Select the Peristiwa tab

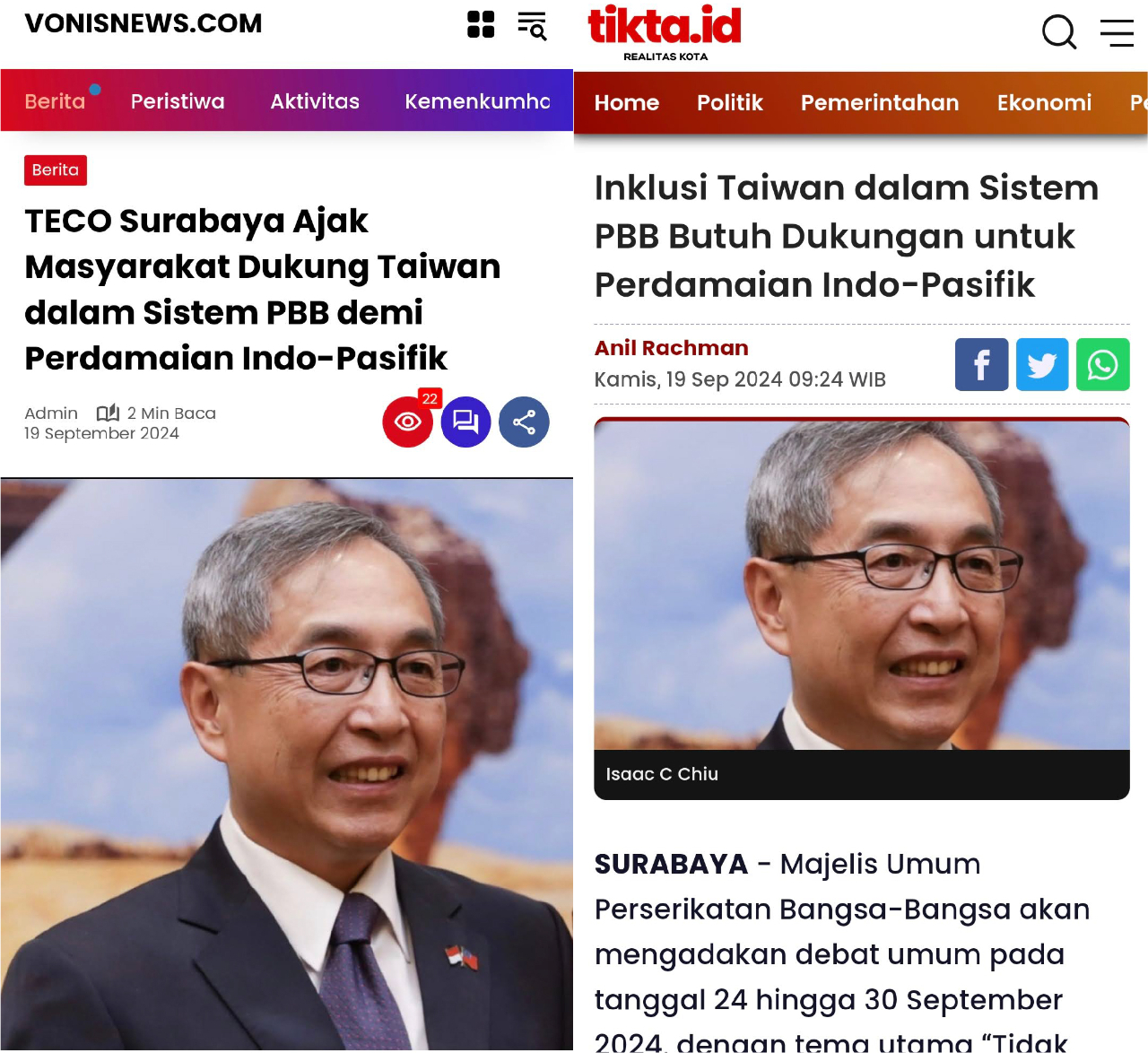[x=178, y=101]
